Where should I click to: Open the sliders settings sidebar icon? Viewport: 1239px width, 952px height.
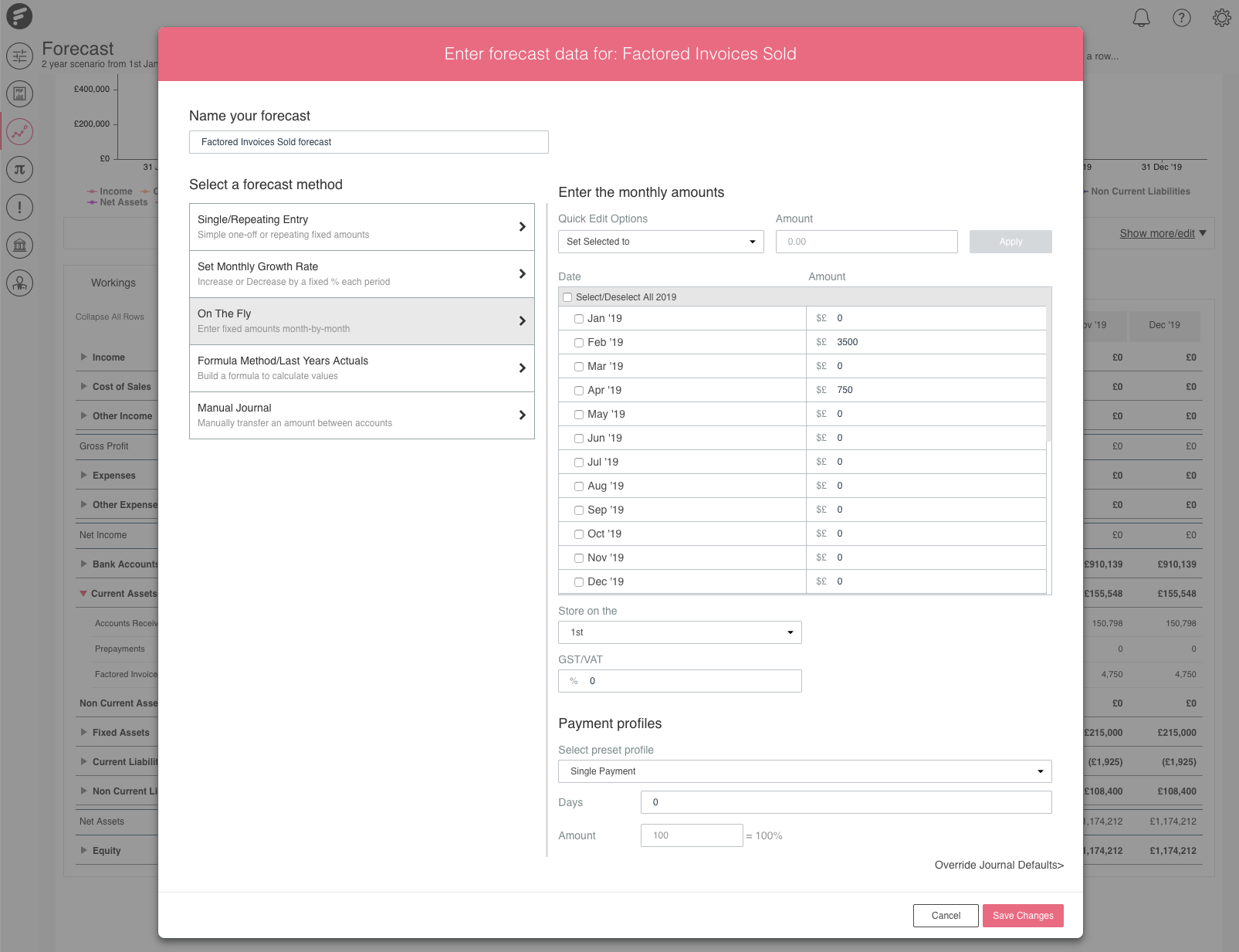click(19, 56)
